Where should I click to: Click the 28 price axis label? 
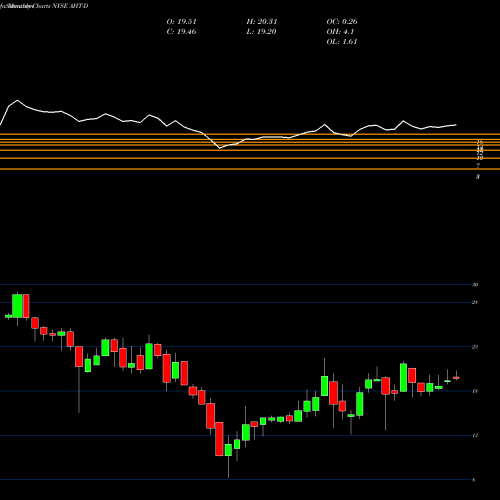475,302
